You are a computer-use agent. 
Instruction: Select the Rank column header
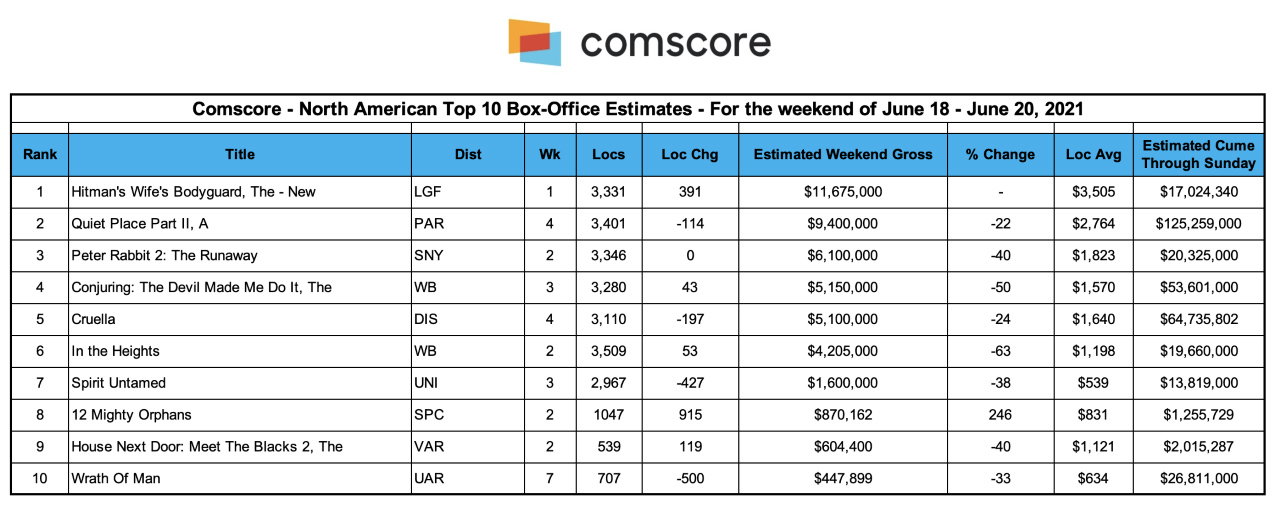[x=40, y=154]
